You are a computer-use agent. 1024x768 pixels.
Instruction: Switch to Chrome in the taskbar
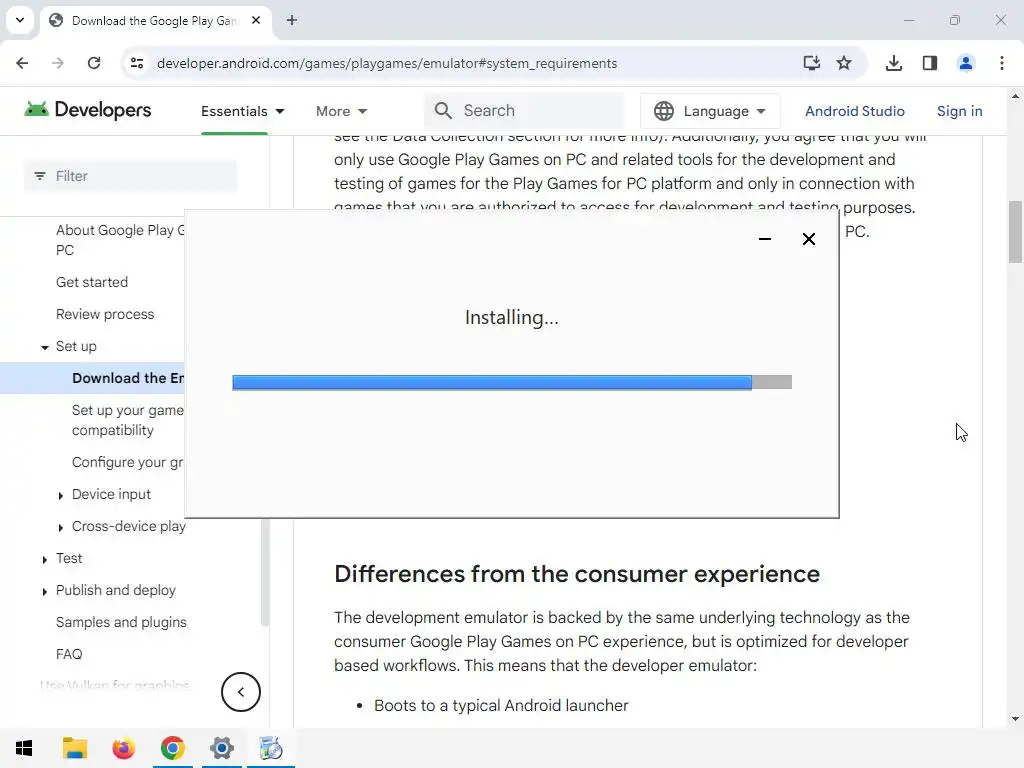click(172, 748)
